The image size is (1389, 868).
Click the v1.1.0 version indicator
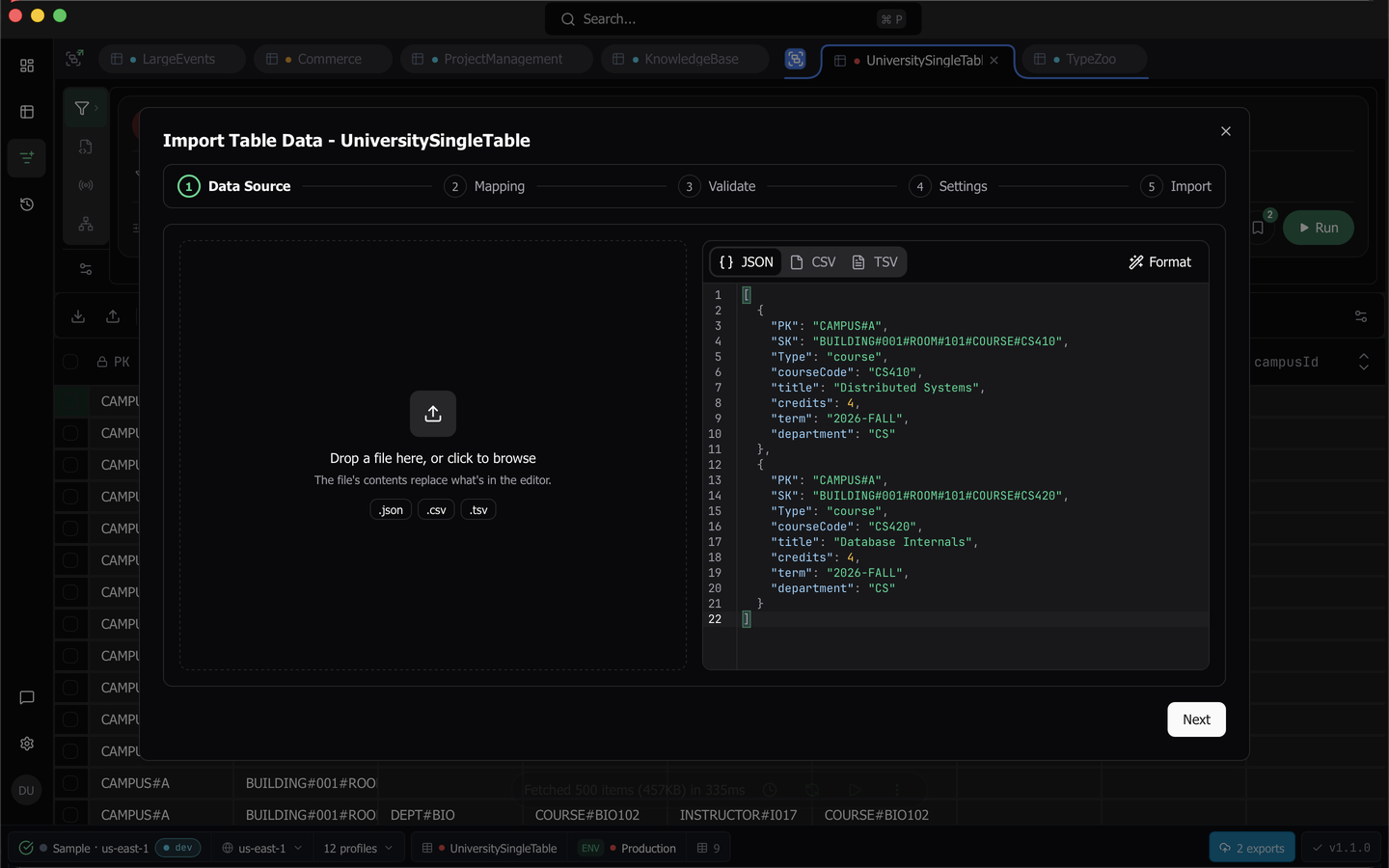click(x=1342, y=848)
